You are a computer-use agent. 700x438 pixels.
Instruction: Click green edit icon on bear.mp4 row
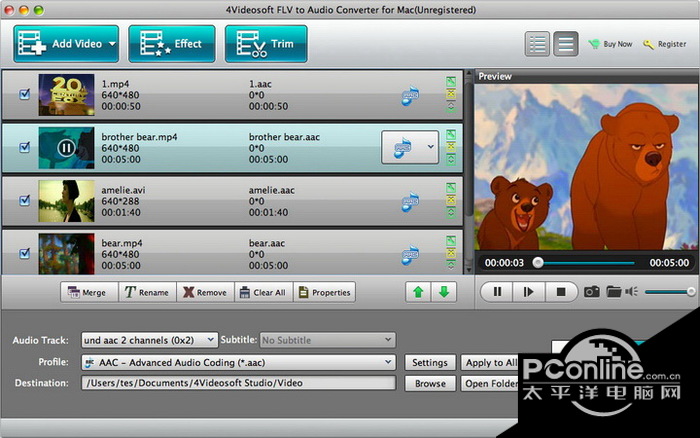(x=451, y=241)
